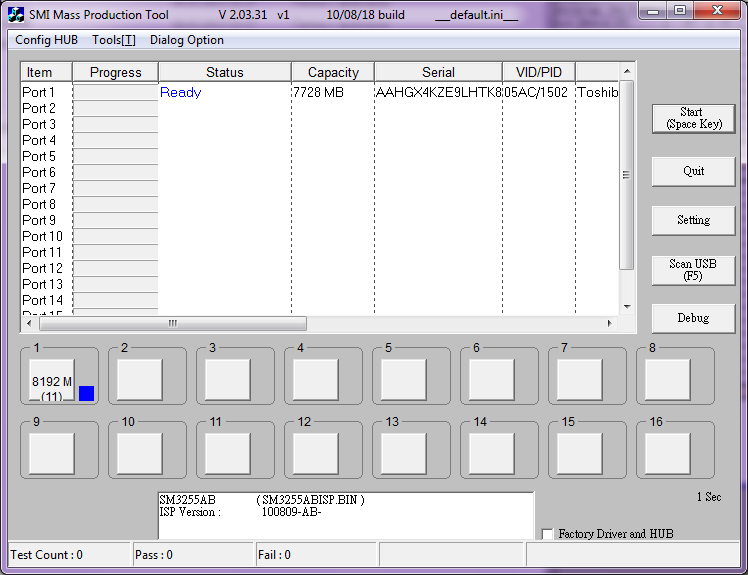Select the Port 5 row
This screenshot has height=575, width=748.
[x=320, y=156]
